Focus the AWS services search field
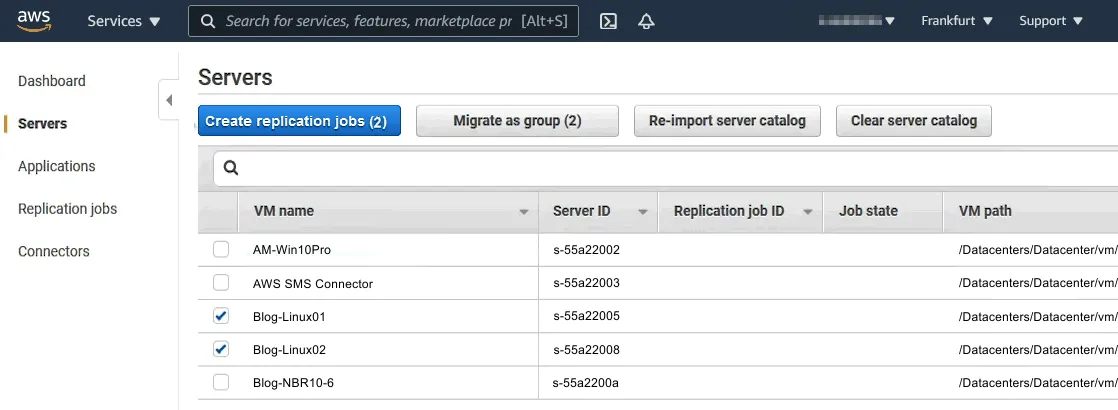This screenshot has height=410, width=1118. tap(370, 21)
